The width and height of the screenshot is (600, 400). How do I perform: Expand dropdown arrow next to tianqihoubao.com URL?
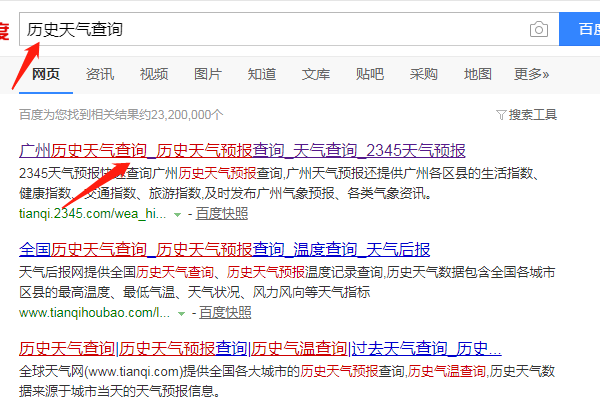click(181, 313)
